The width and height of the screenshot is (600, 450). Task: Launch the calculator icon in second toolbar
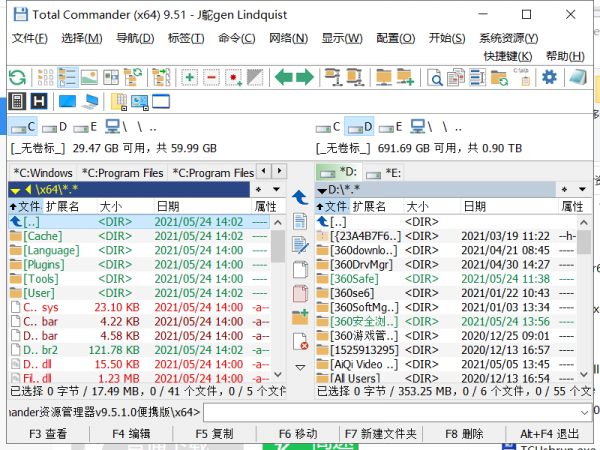pos(17,102)
